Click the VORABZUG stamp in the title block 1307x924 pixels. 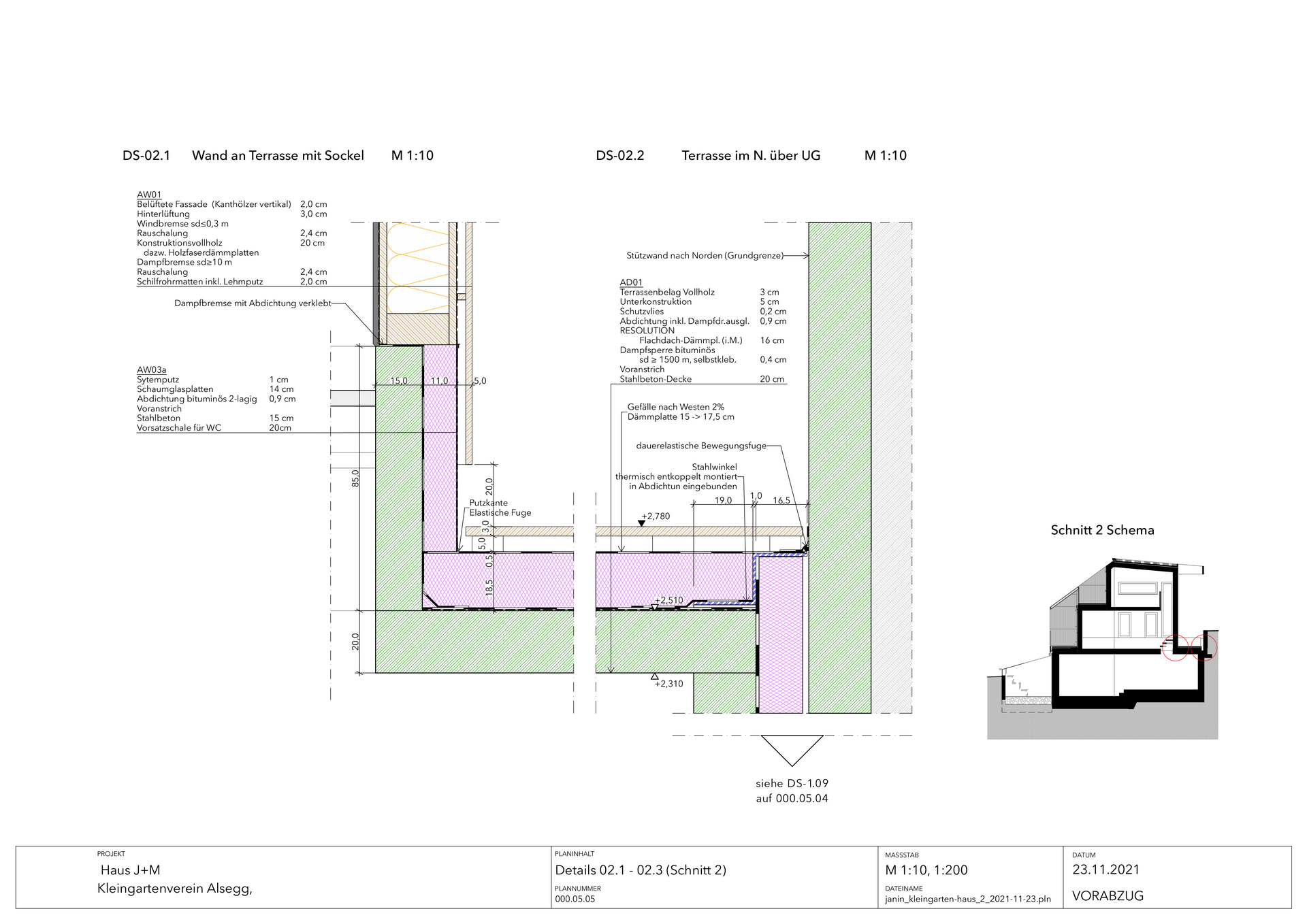click(x=1108, y=896)
